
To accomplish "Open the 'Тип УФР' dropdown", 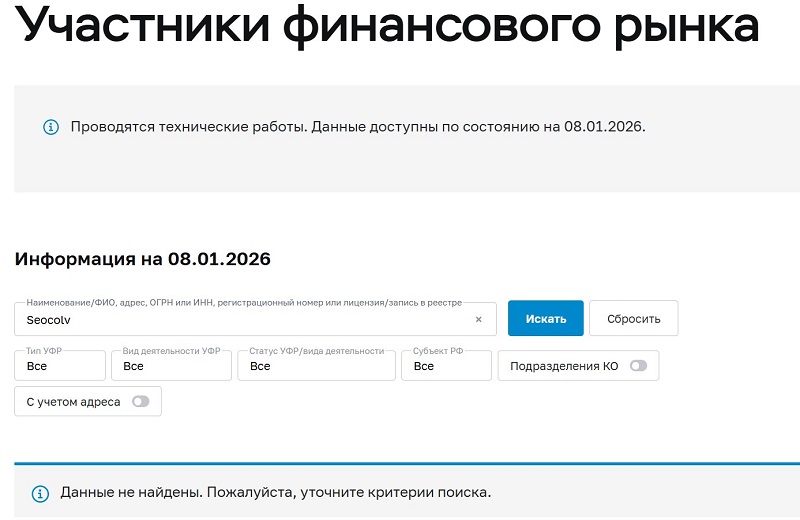I will pyautogui.click(x=60, y=366).
